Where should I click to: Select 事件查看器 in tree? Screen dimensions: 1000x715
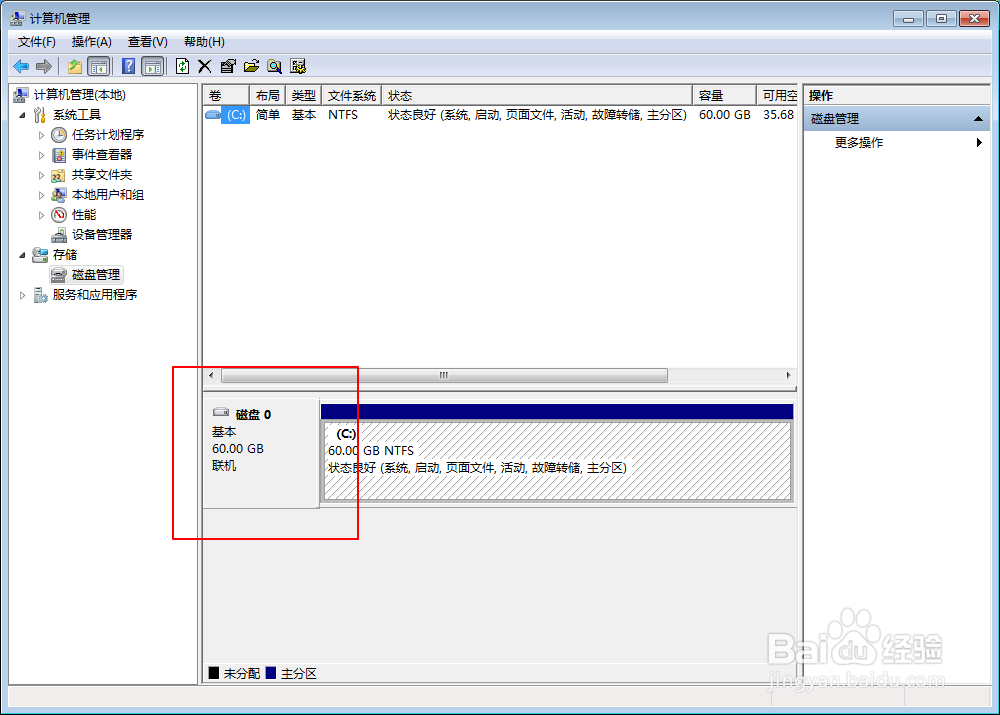[102, 154]
